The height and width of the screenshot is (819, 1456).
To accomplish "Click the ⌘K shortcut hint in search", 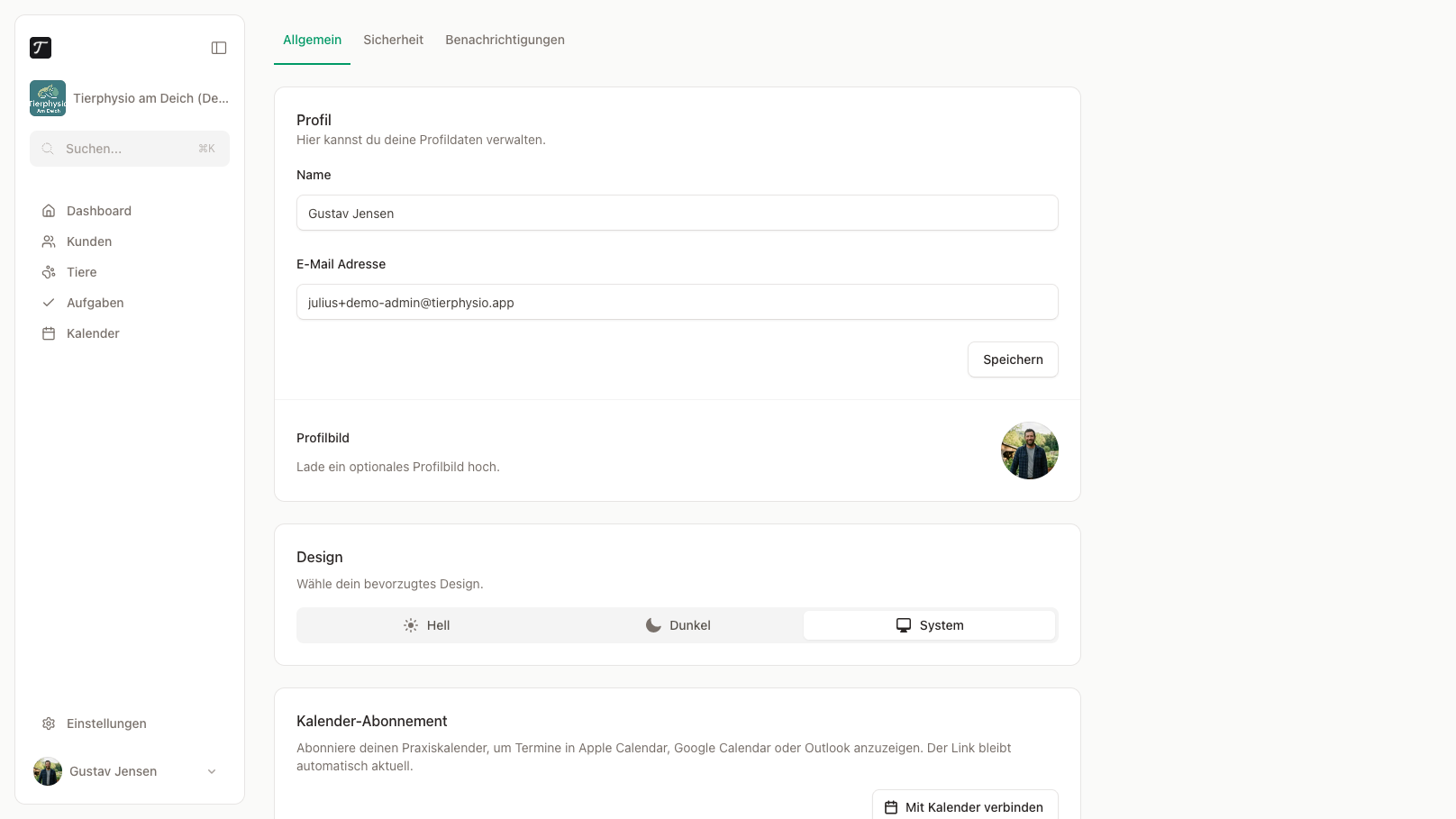I will pos(206,149).
